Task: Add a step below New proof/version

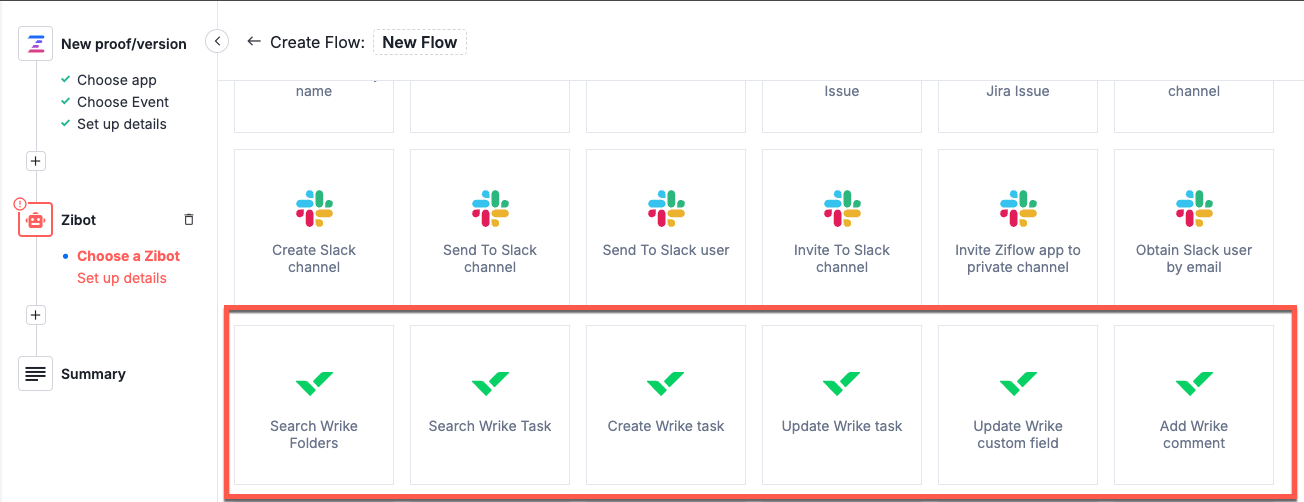Action: 36,161
